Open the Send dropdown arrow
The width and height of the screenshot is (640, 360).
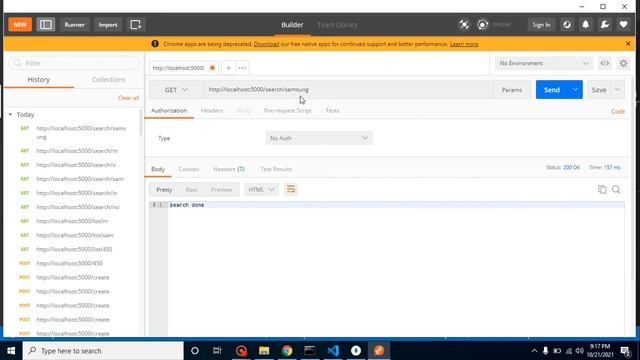click(x=575, y=90)
